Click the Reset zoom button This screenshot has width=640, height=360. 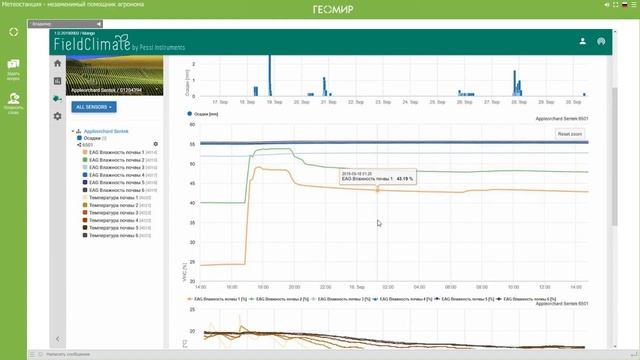569,134
